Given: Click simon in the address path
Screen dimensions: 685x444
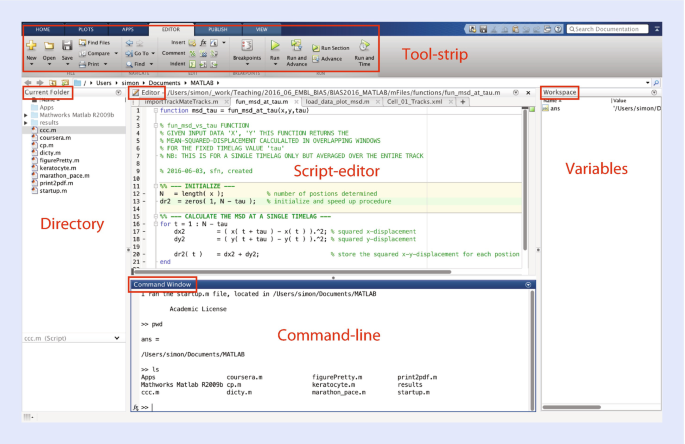Looking at the screenshot, I should [x=130, y=83].
